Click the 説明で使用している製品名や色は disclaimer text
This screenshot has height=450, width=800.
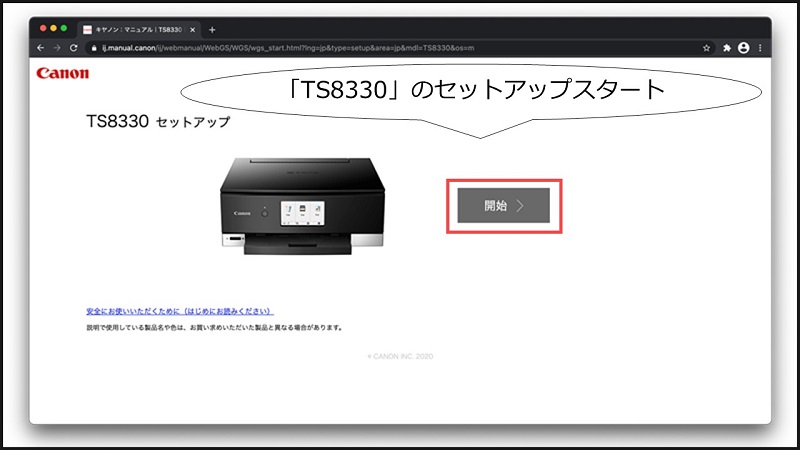(x=214, y=328)
